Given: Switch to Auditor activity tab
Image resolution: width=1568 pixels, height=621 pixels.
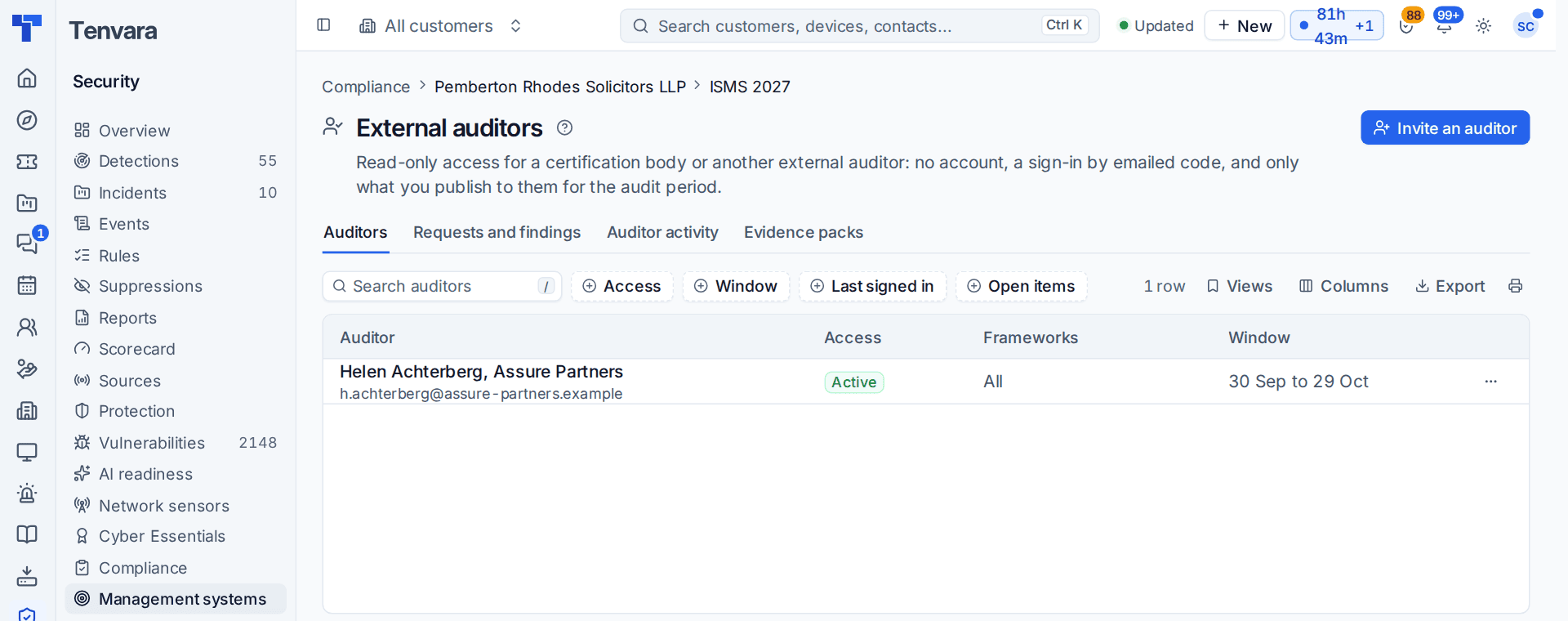Looking at the screenshot, I should click(662, 232).
